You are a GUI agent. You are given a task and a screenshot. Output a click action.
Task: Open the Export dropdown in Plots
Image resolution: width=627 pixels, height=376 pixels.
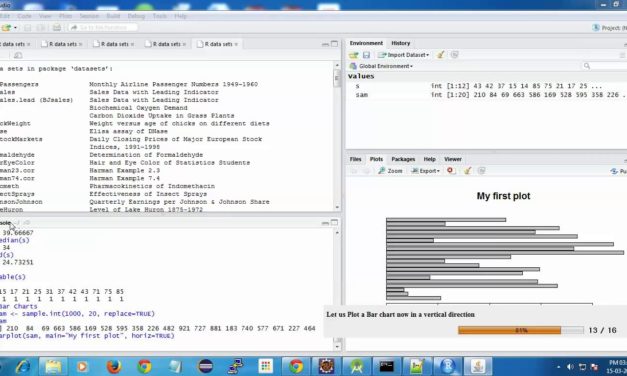[x=425, y=171]
